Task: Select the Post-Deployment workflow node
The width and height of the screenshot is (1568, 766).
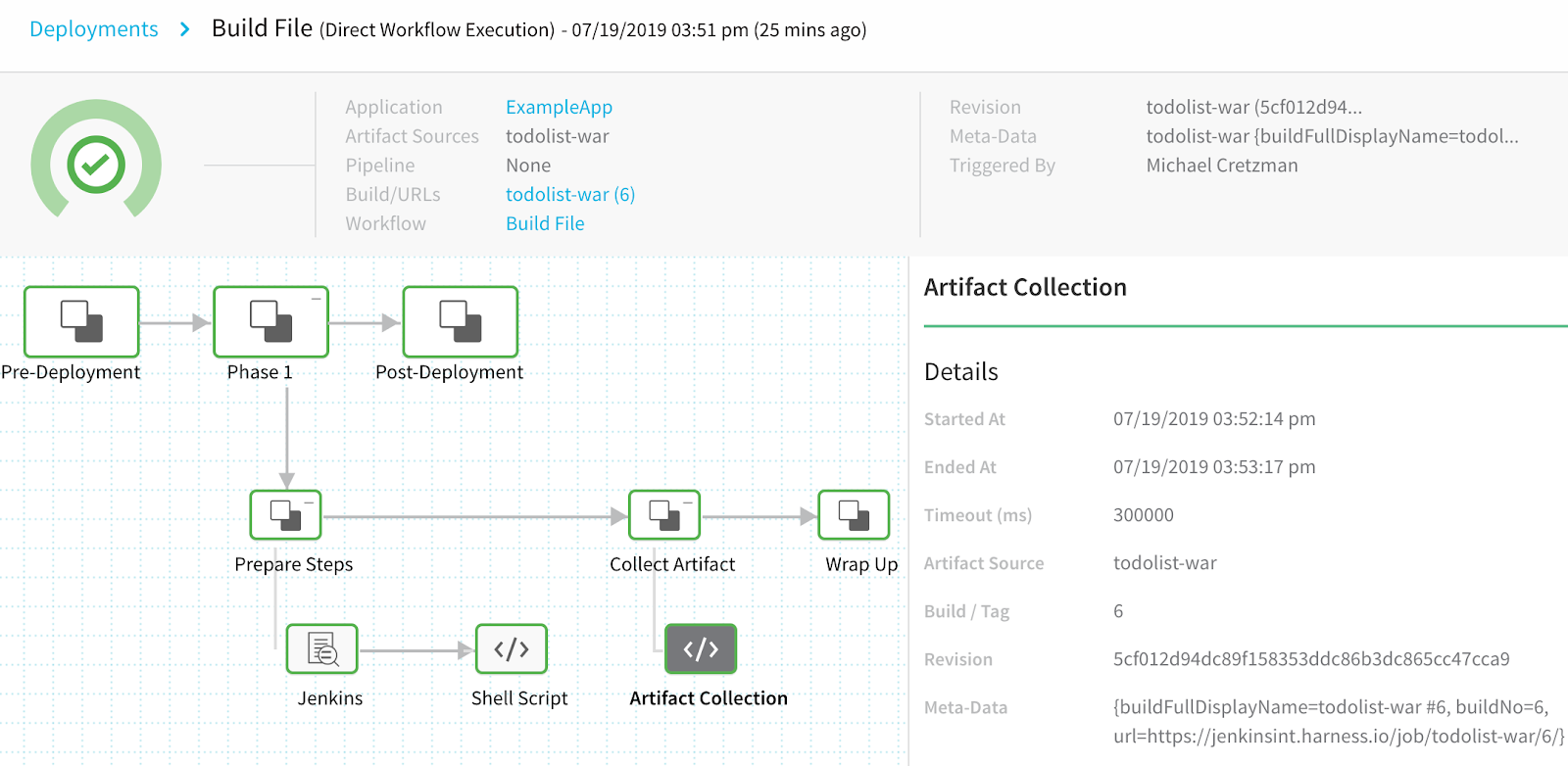Action: (x=460, y=321)
